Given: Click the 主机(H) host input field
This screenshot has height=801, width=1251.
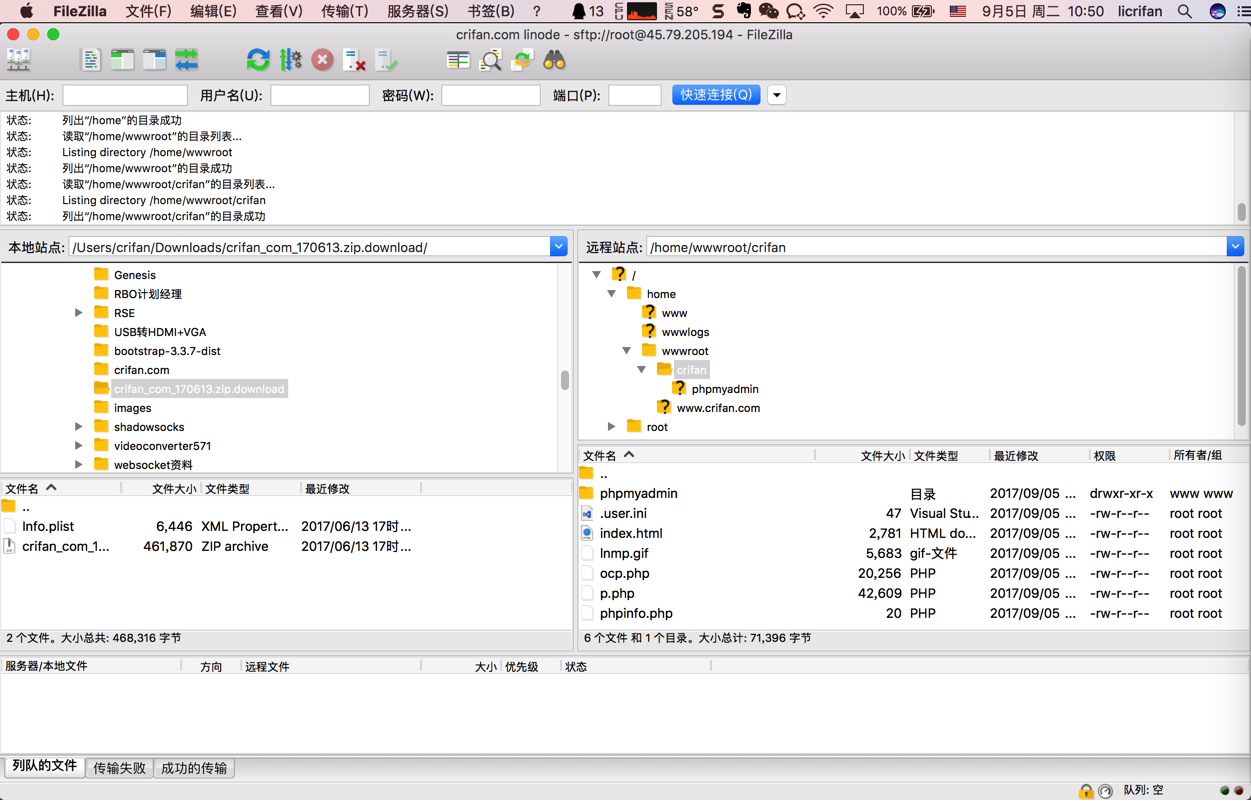Looking at the screenshot, I should coord(125,95).
